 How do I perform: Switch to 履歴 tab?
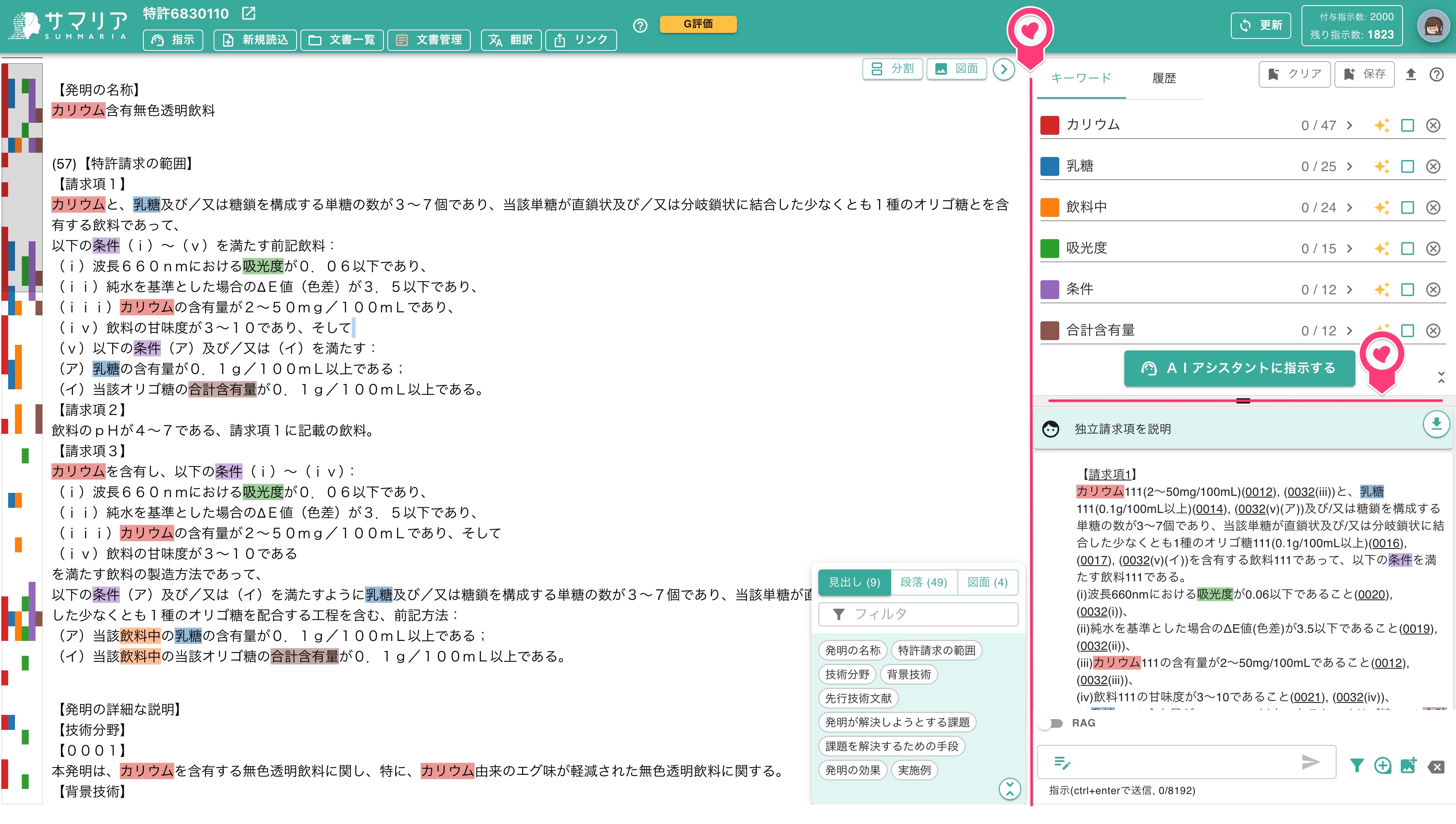[x=1164, y=78]
